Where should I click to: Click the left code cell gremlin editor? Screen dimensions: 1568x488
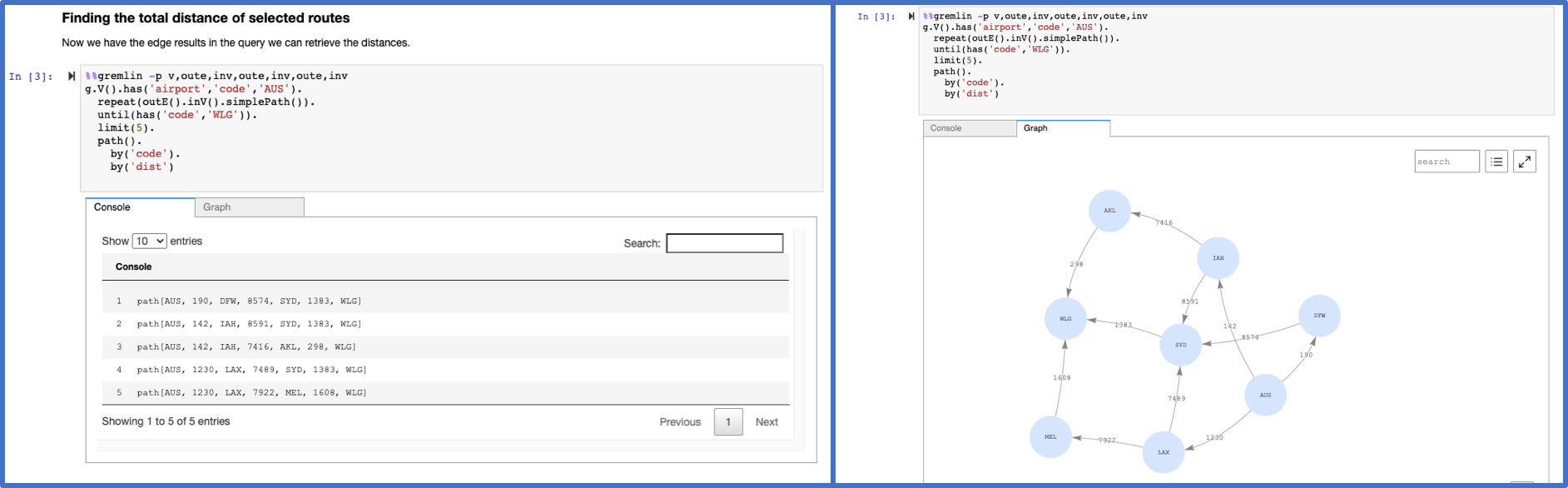pyautogui.click(x=451, y=128)
